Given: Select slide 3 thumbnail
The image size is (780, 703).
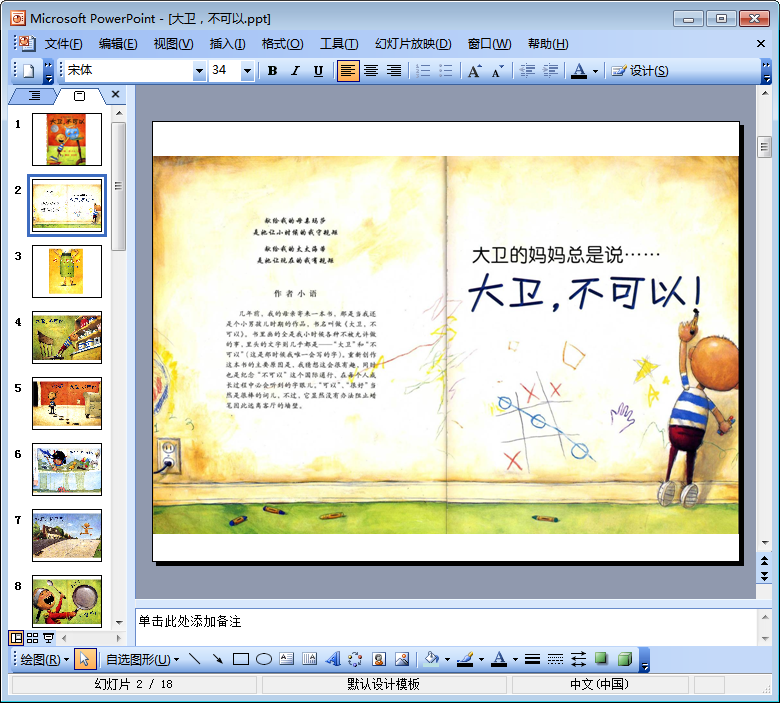Looking at the screenshot, I should (x=67, y=272).
